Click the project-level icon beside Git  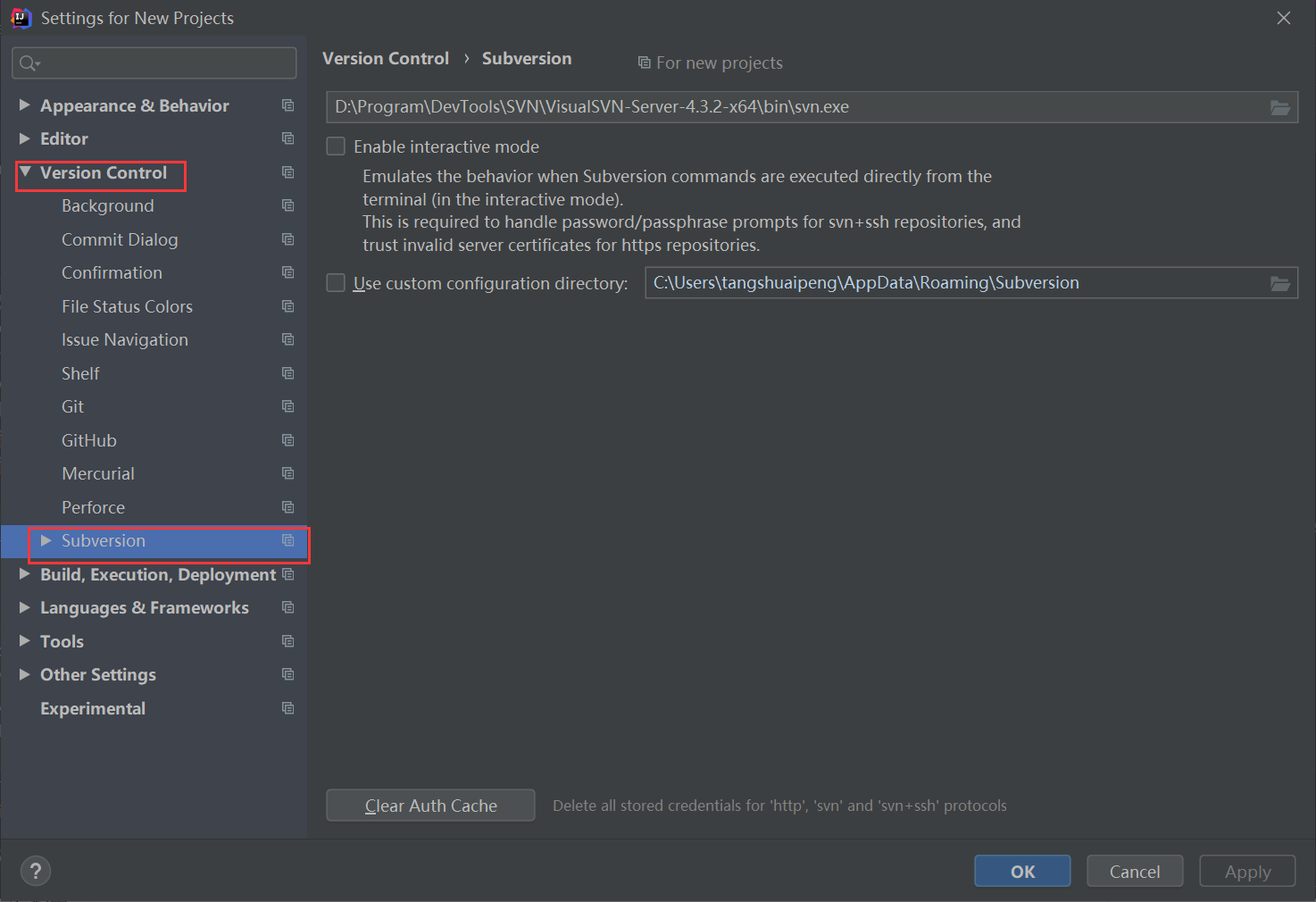tap(287, 406)
